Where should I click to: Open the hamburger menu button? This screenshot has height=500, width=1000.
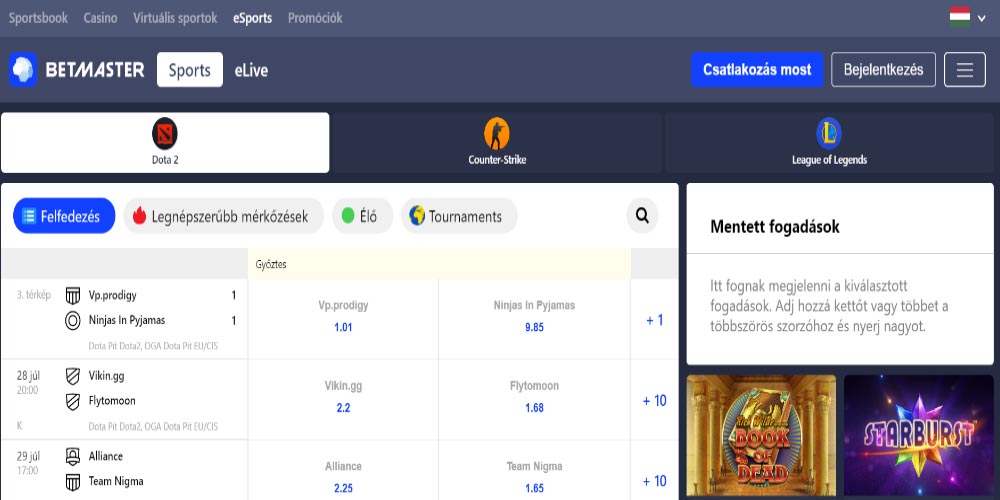click(964, 70)
